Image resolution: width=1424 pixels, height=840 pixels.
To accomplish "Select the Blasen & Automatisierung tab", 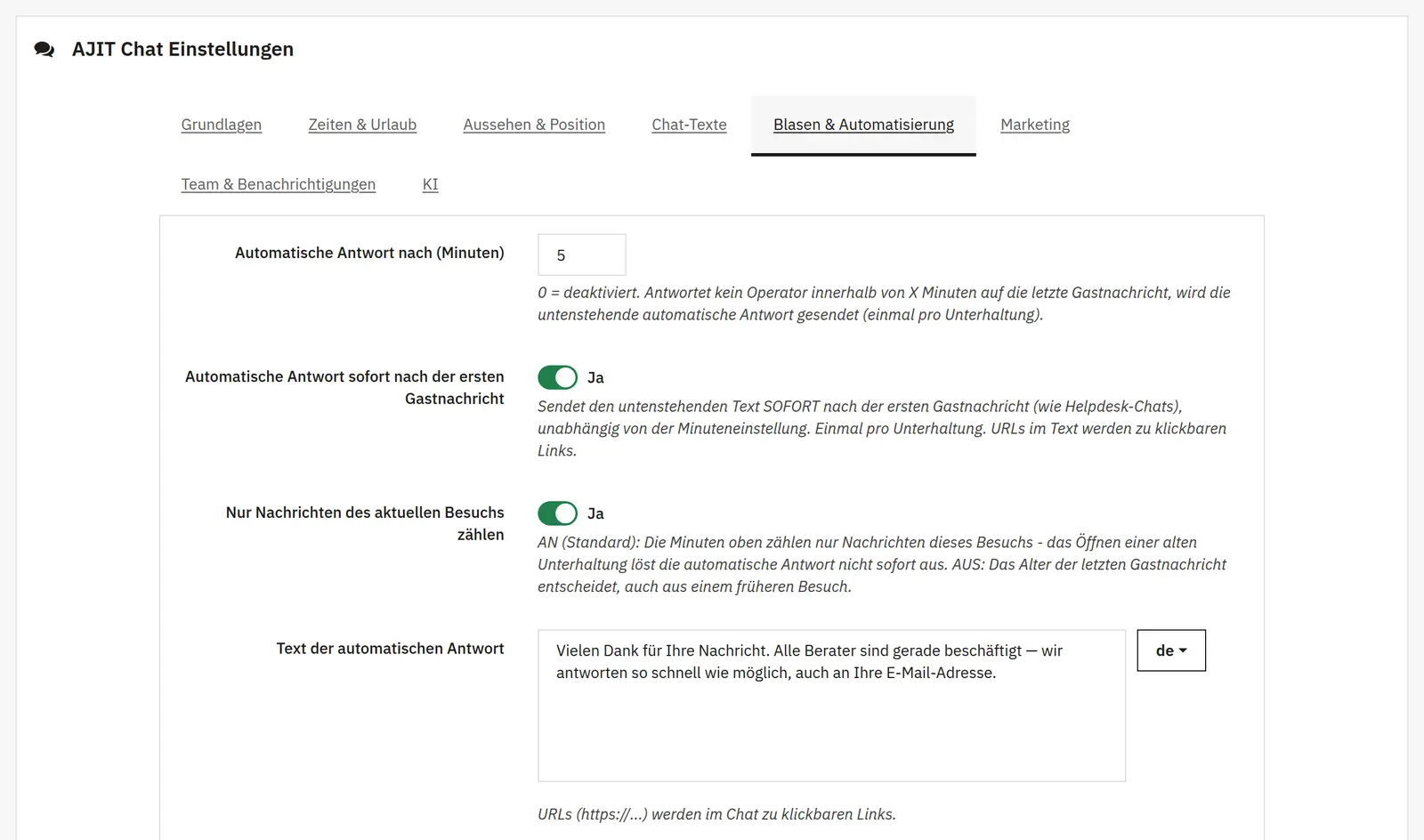I will point(863,125).
